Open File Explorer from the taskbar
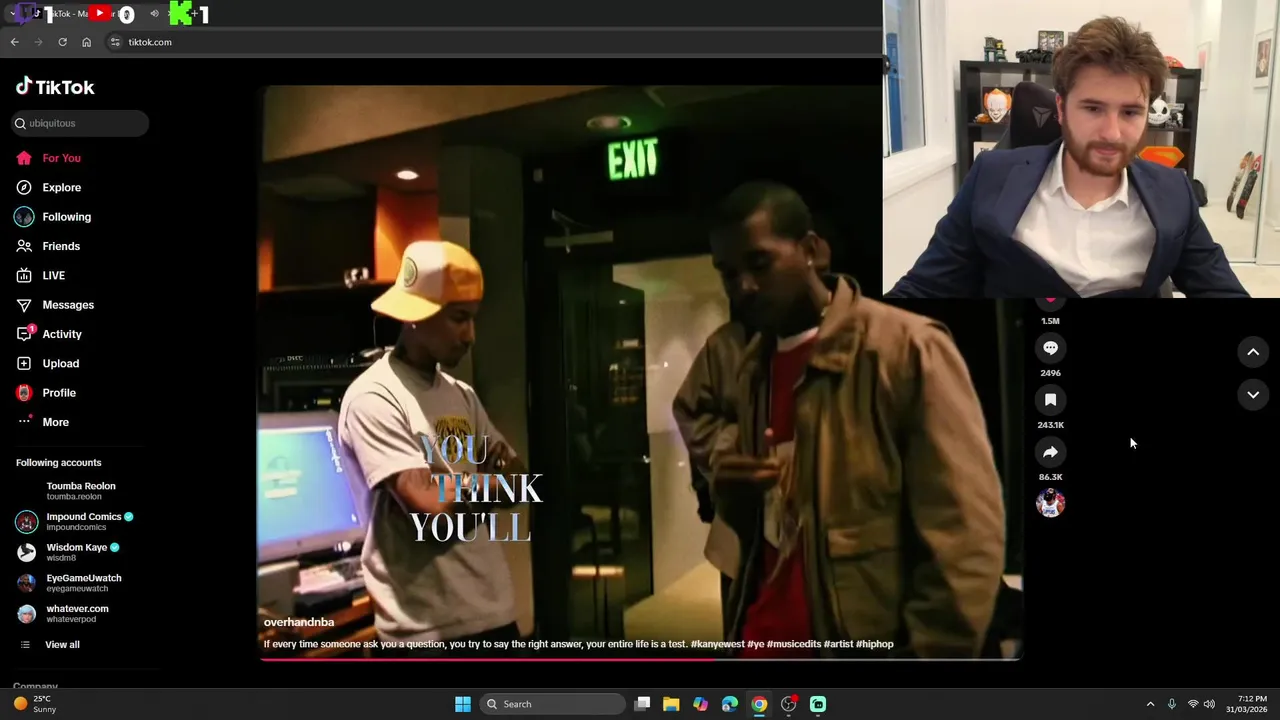 pos(671,704)
